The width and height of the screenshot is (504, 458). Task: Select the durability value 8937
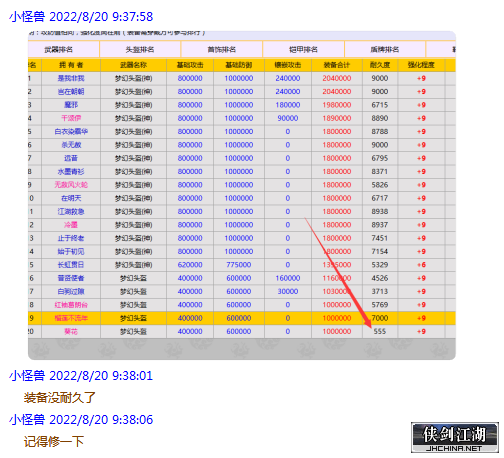(x=380, y=225)
